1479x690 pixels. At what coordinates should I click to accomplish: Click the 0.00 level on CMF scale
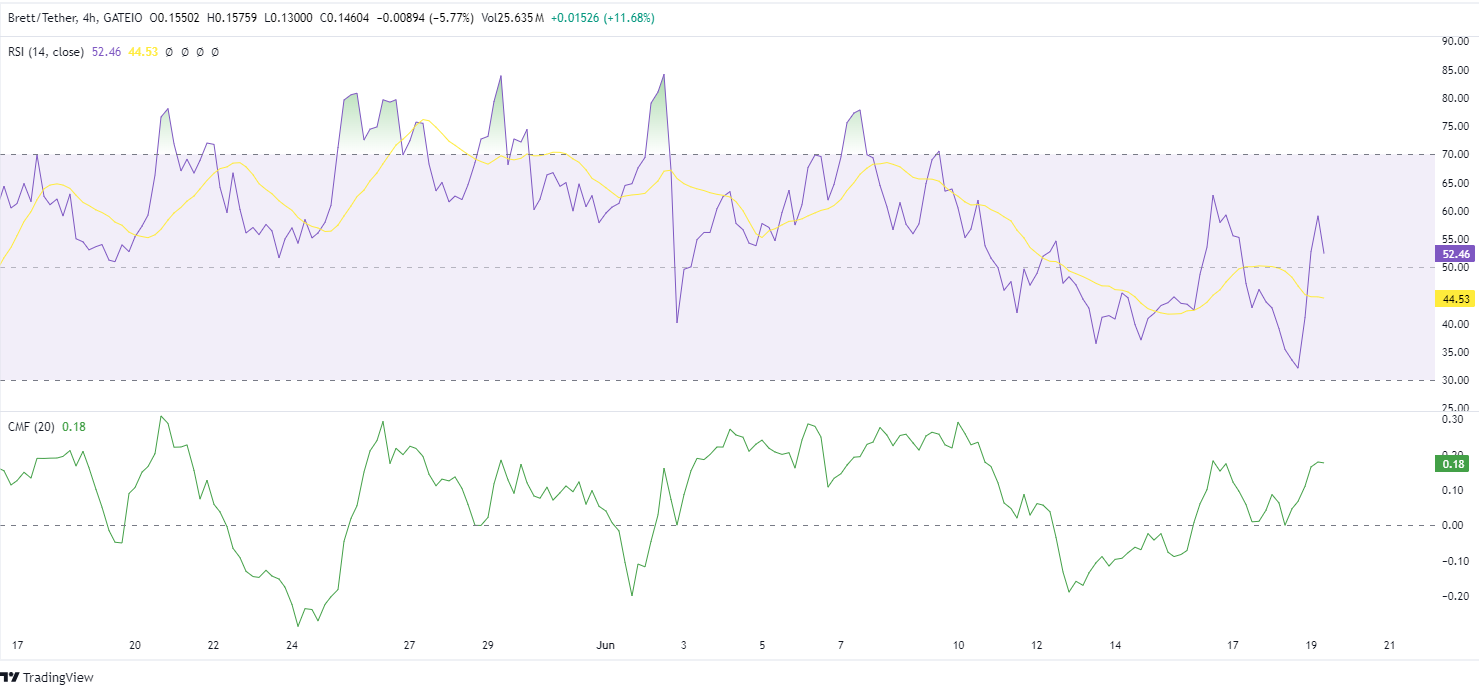click(1454, 525)
